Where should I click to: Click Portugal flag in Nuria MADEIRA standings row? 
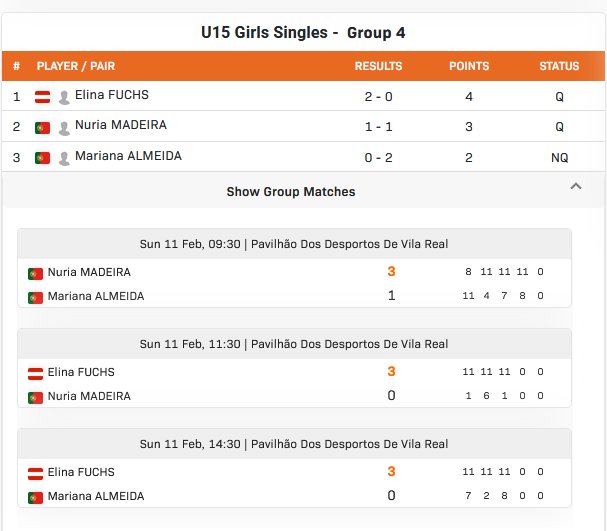click(42, 128)
